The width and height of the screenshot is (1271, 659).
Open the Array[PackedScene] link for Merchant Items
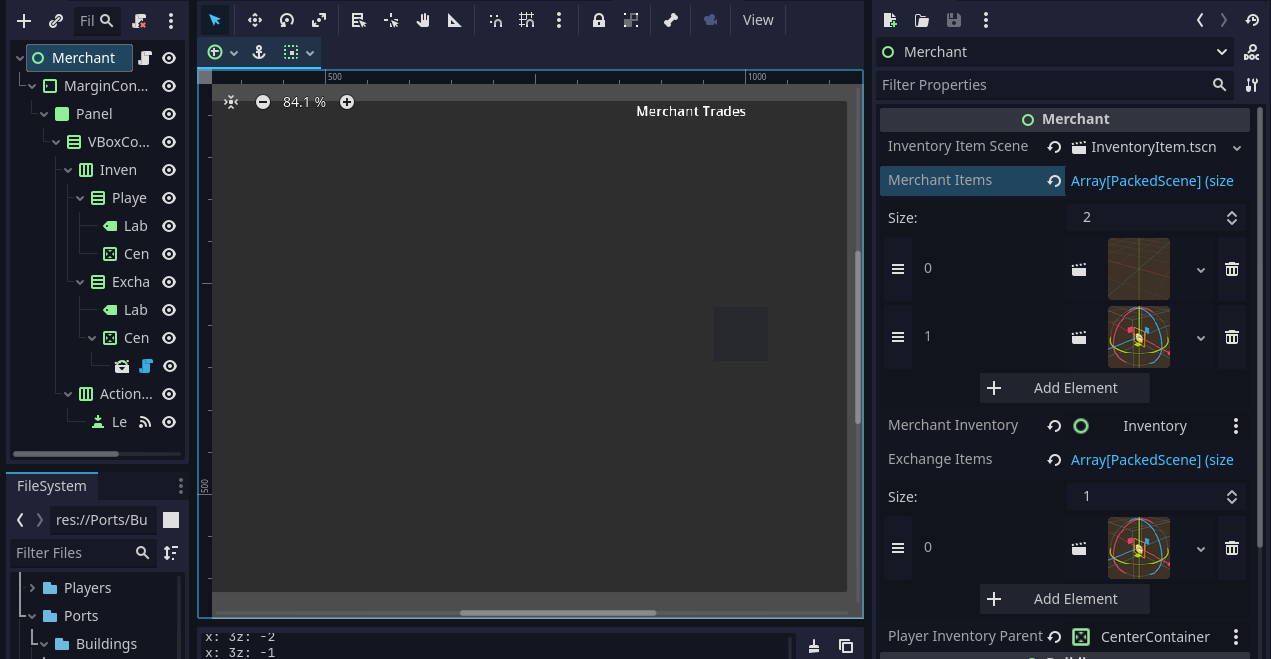(x=1150, y=180)
